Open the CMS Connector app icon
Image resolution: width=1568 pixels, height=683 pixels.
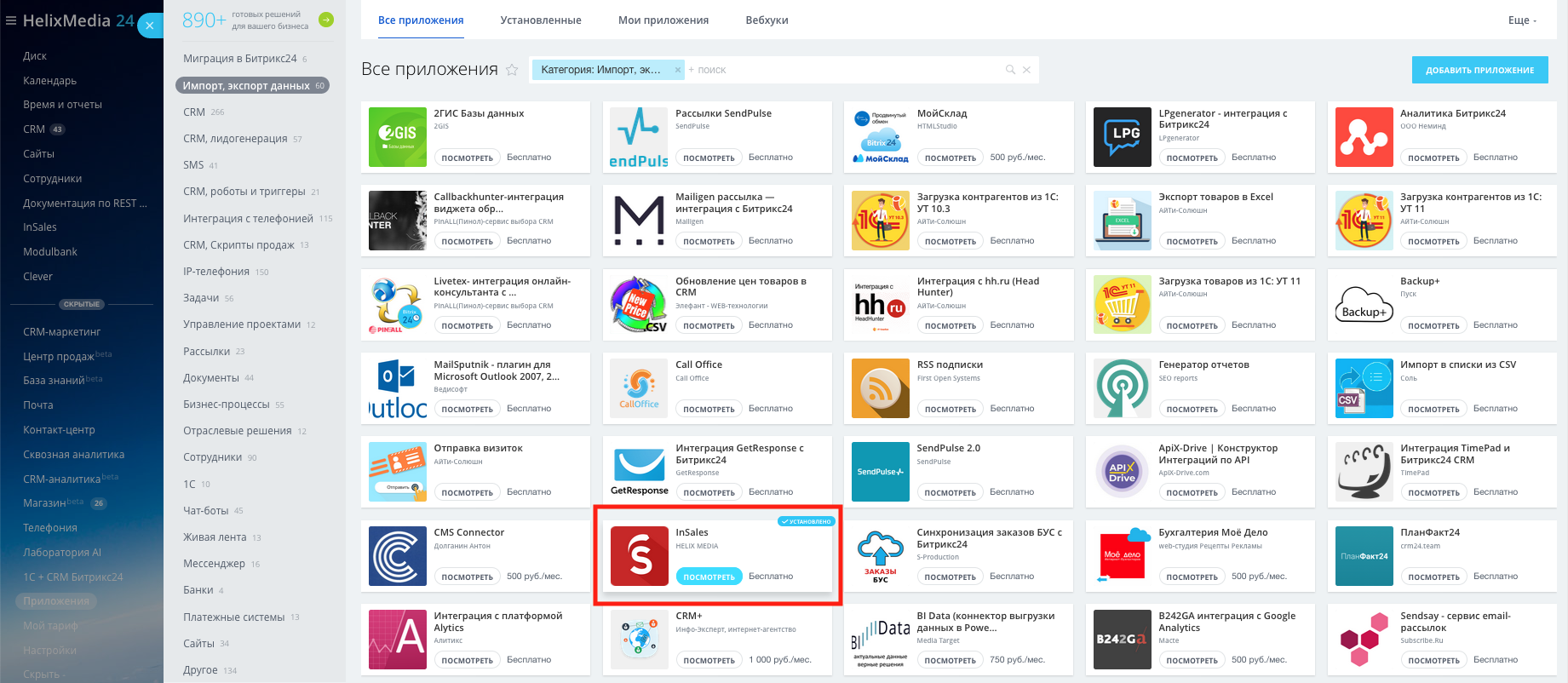pyautogui.click(x=398, y=556)
